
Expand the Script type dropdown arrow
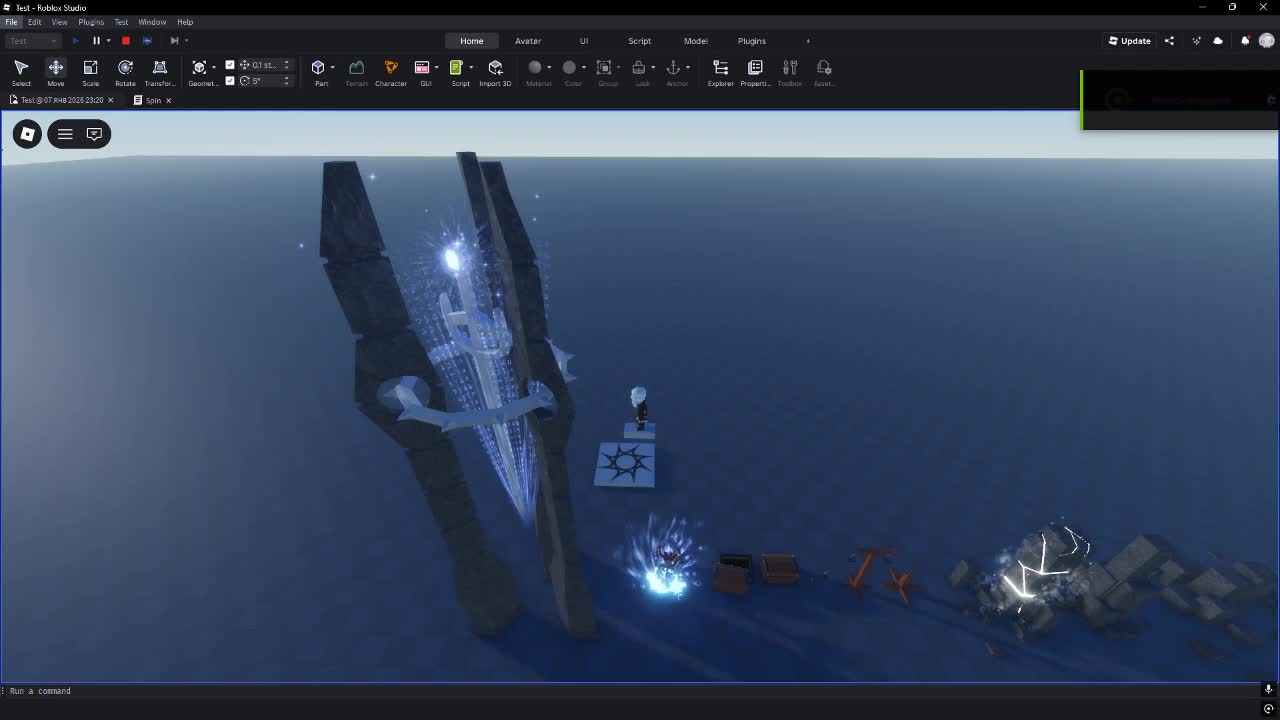470,67
